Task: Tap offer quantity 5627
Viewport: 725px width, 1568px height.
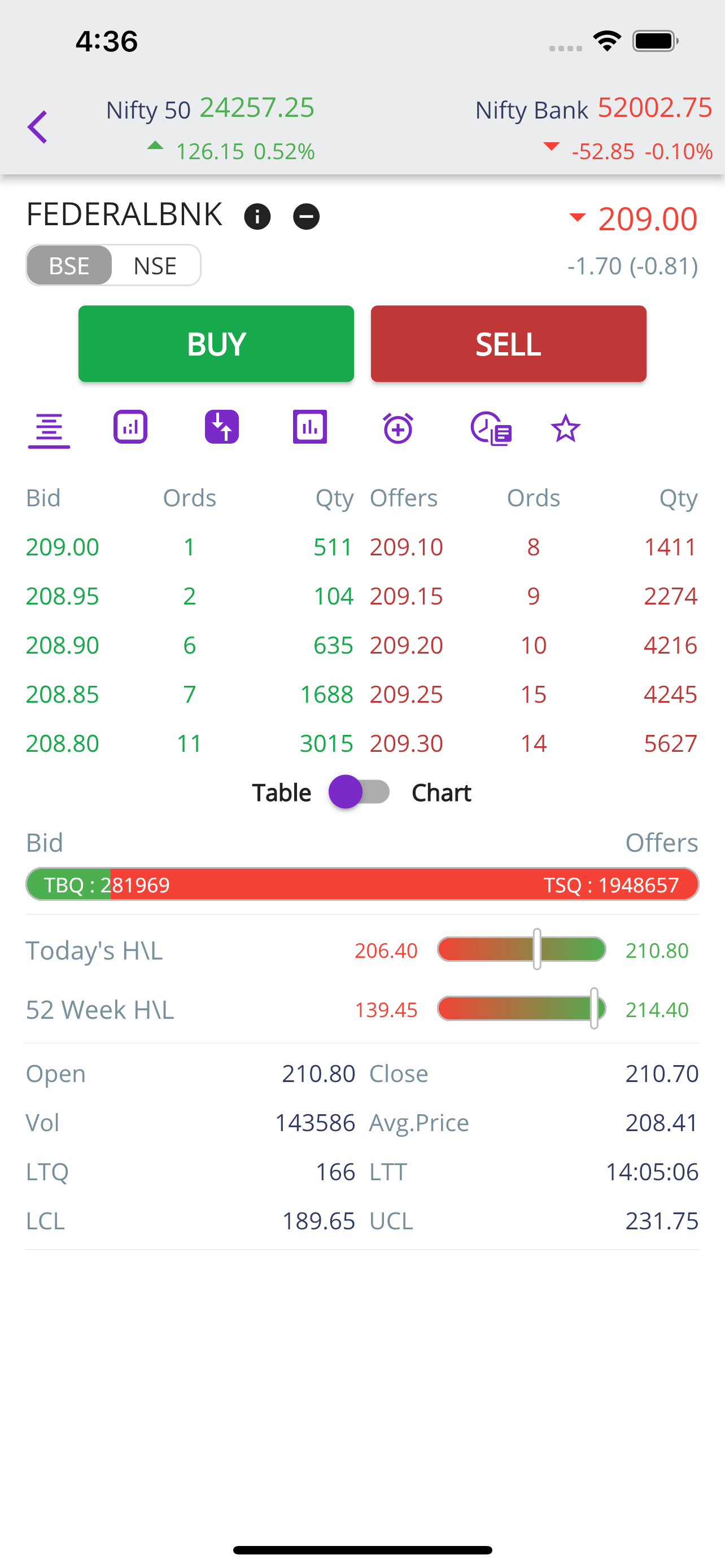Action: 671,744
